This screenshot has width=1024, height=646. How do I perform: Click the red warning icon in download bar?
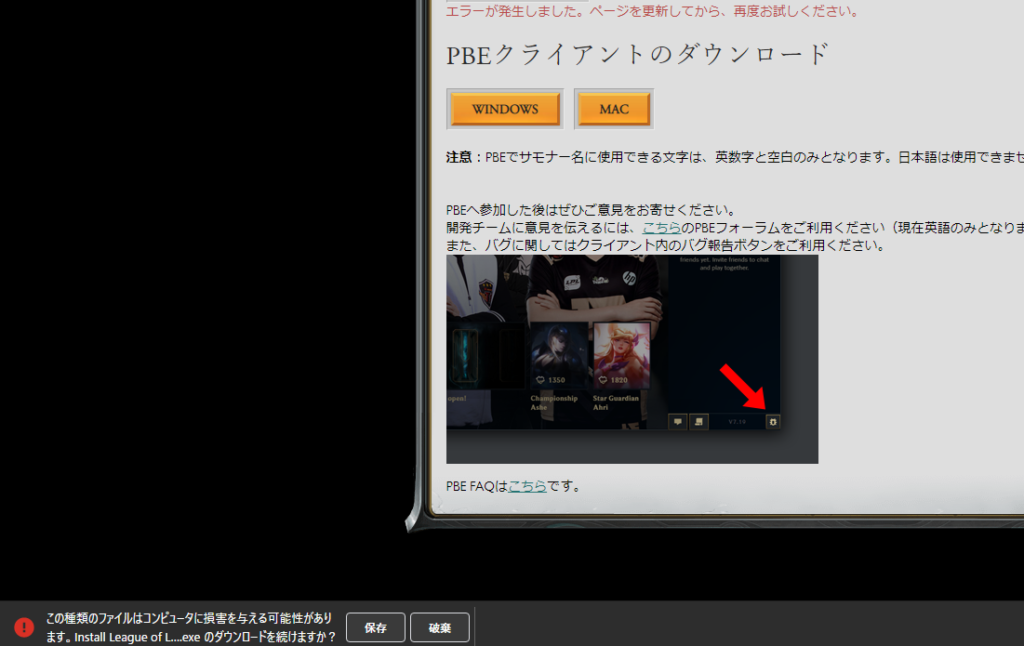[24, 627]
